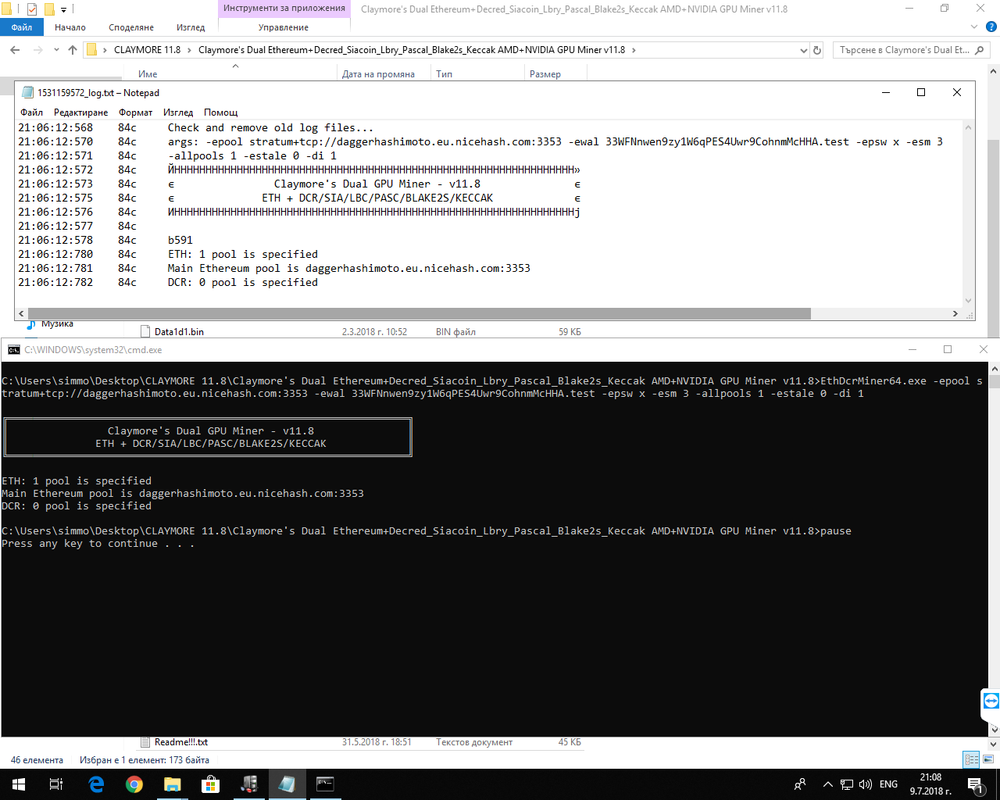The image size is (1000, 800).
Task: Select the Data1d1.bin file
Action: pos(179,332)
